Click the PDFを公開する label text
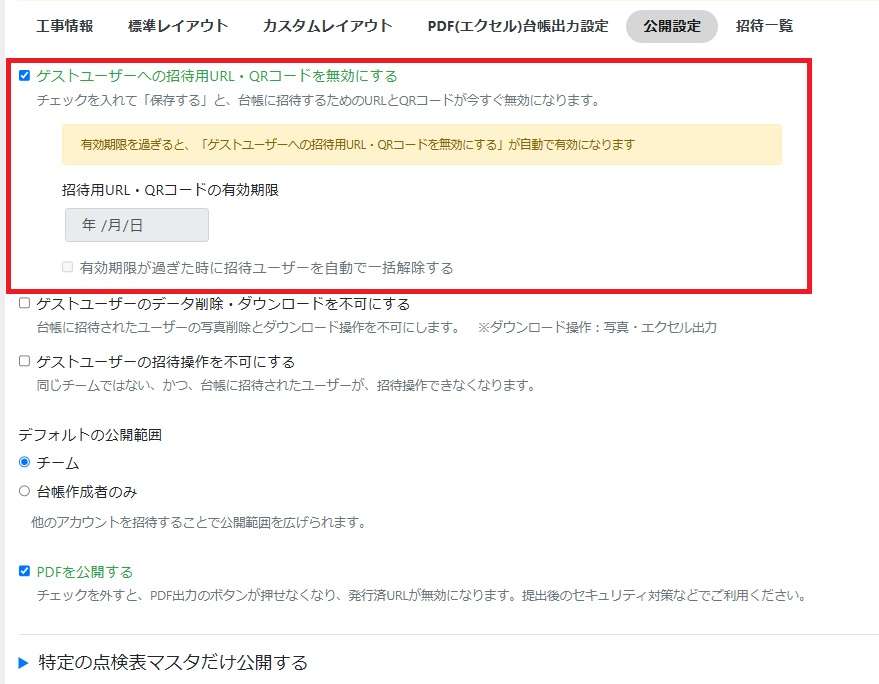This screenshot has height=684, width=879. pyautogui.click(x=85, y=572)
